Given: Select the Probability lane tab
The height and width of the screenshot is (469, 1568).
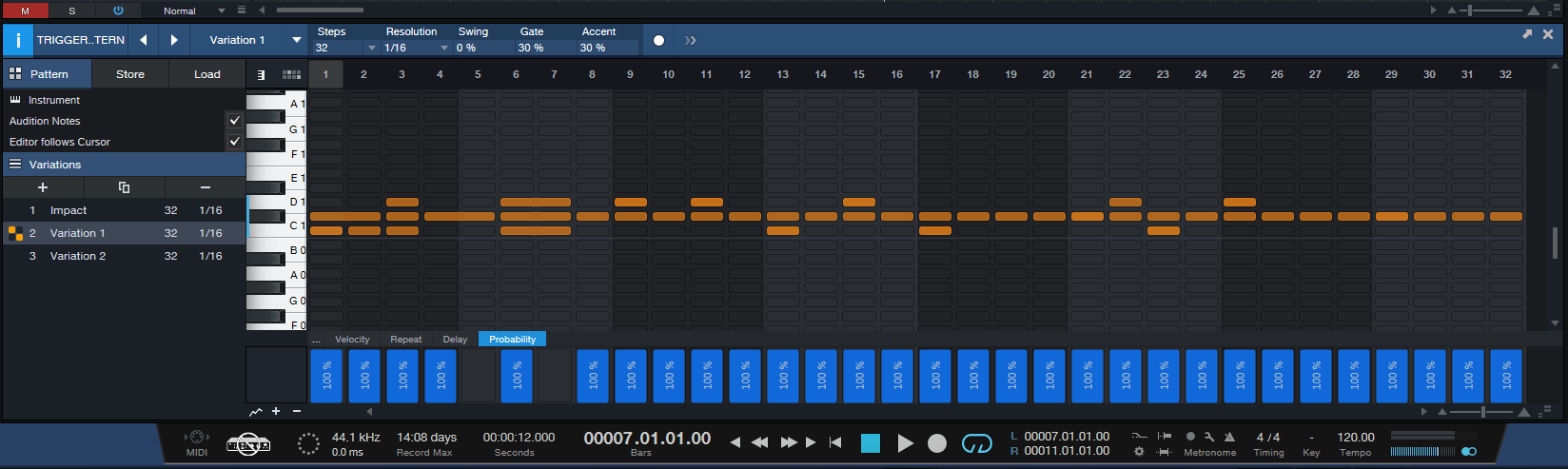Looking at the screenshot, I should (513, 339).
